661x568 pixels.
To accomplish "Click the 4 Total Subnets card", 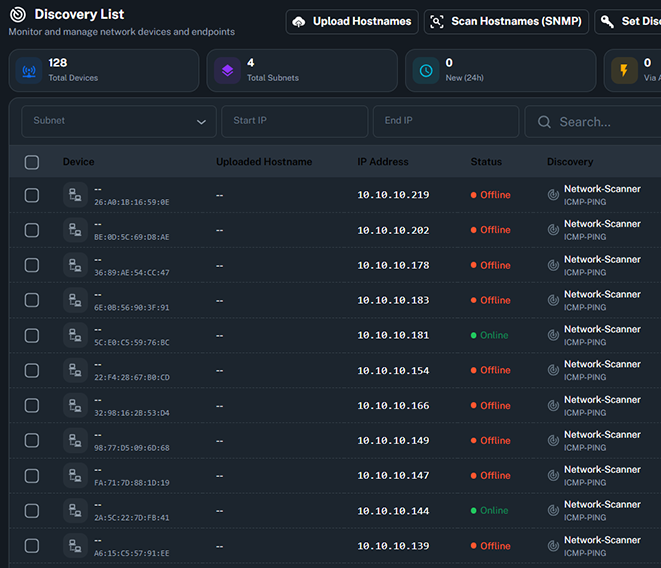I will tap(302, 70).
